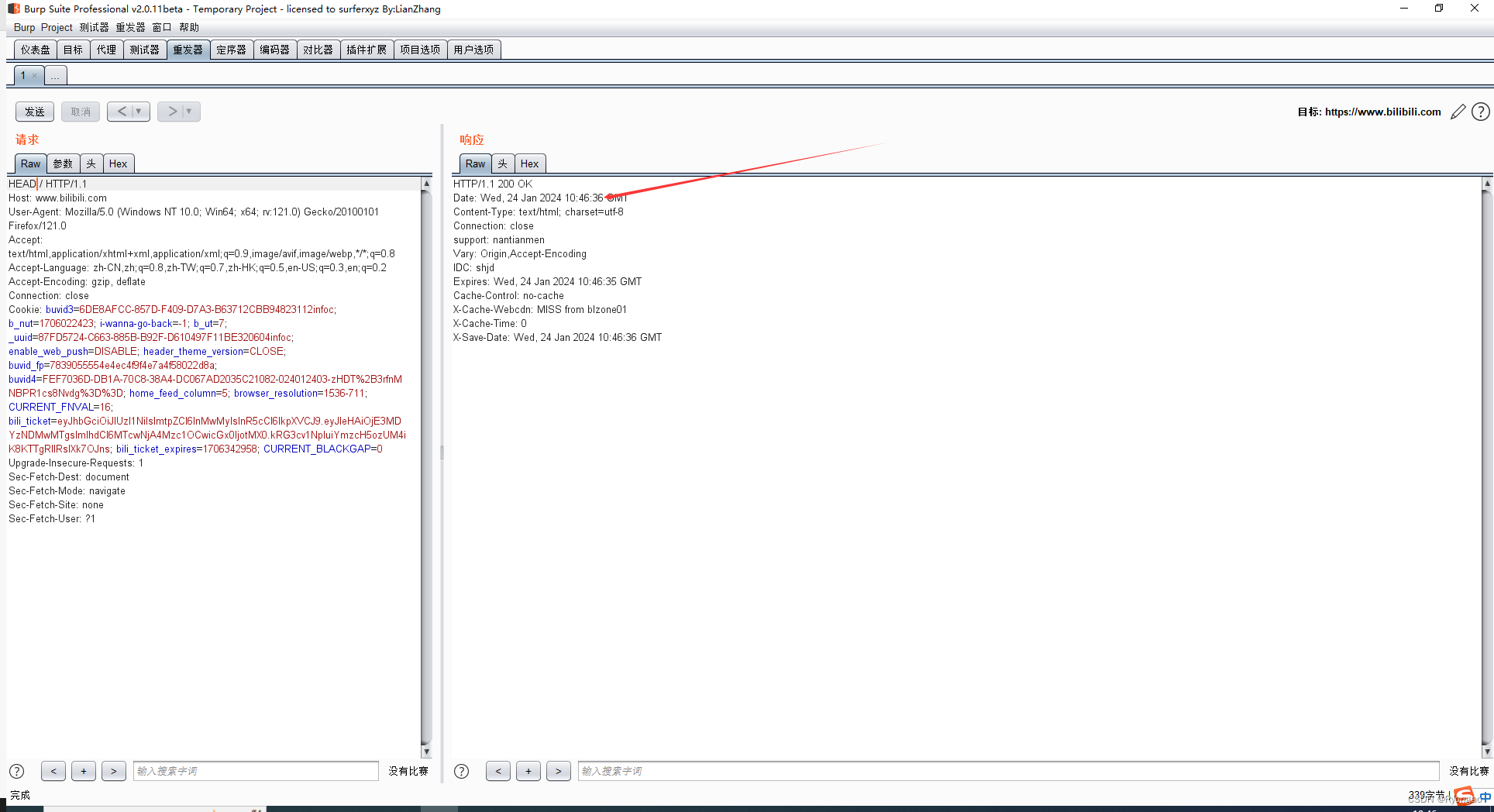Switch to the 重发器 main tab
The image size is (1494, 812).
click(x=188, y=50)
